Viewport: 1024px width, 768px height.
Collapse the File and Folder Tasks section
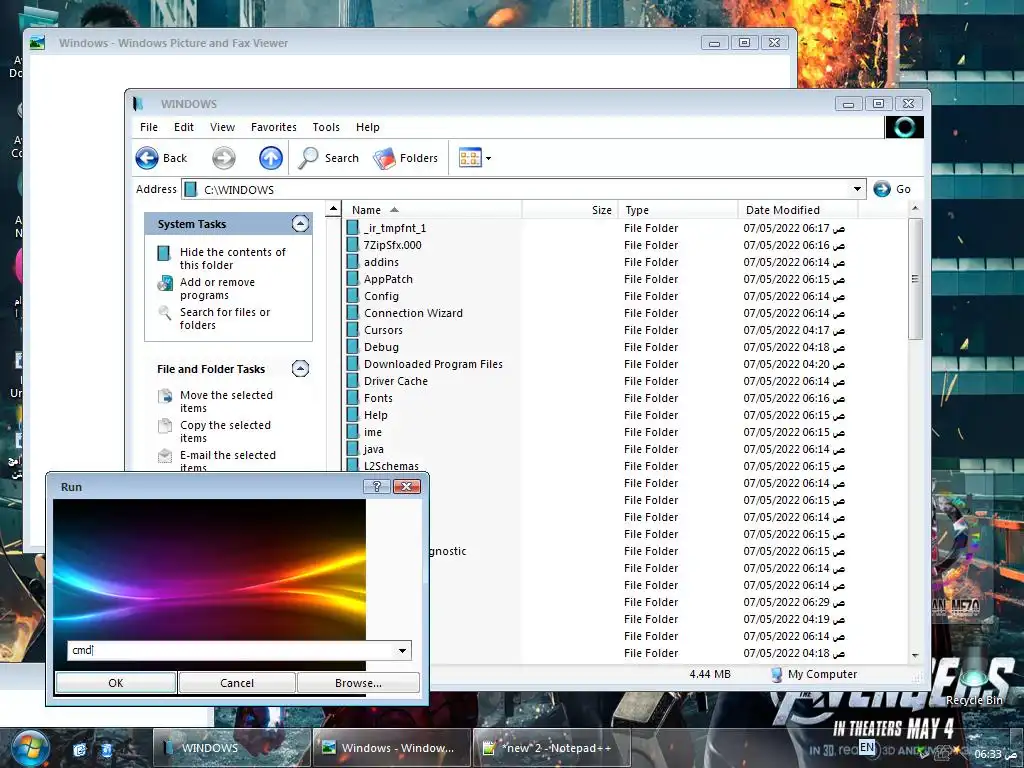tap(300, 369)
